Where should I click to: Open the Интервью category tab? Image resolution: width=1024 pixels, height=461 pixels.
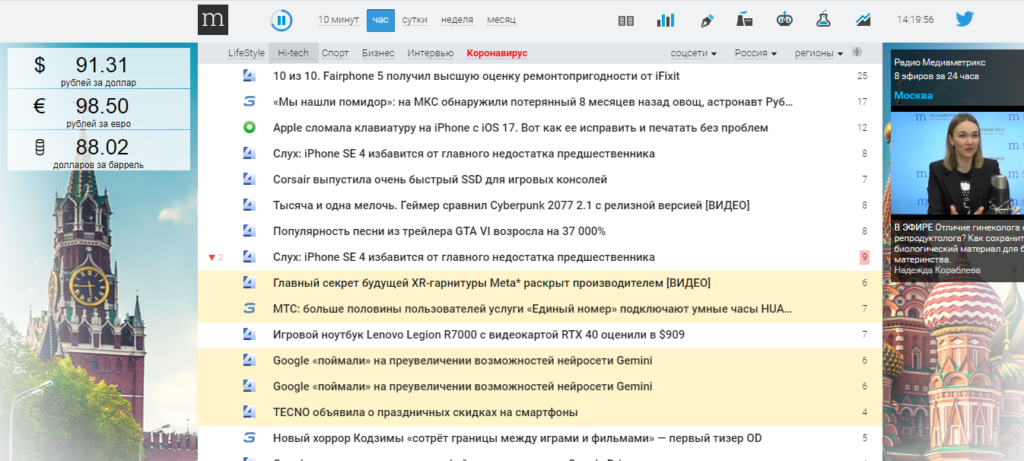[430, 53]
